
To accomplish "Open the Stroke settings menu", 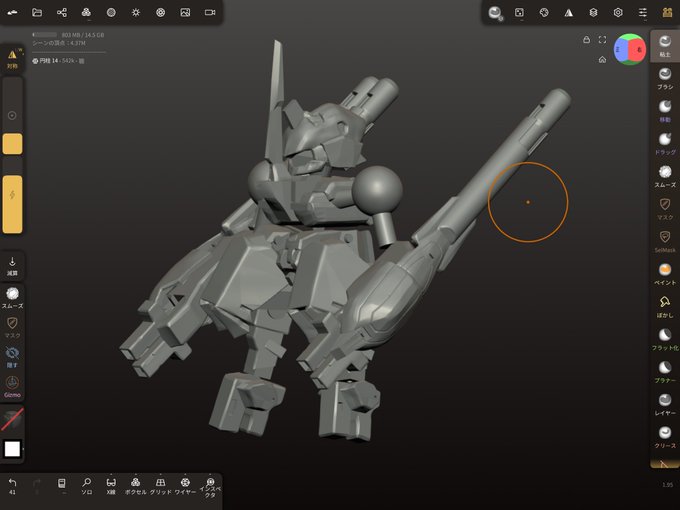I will coord(519,13).
